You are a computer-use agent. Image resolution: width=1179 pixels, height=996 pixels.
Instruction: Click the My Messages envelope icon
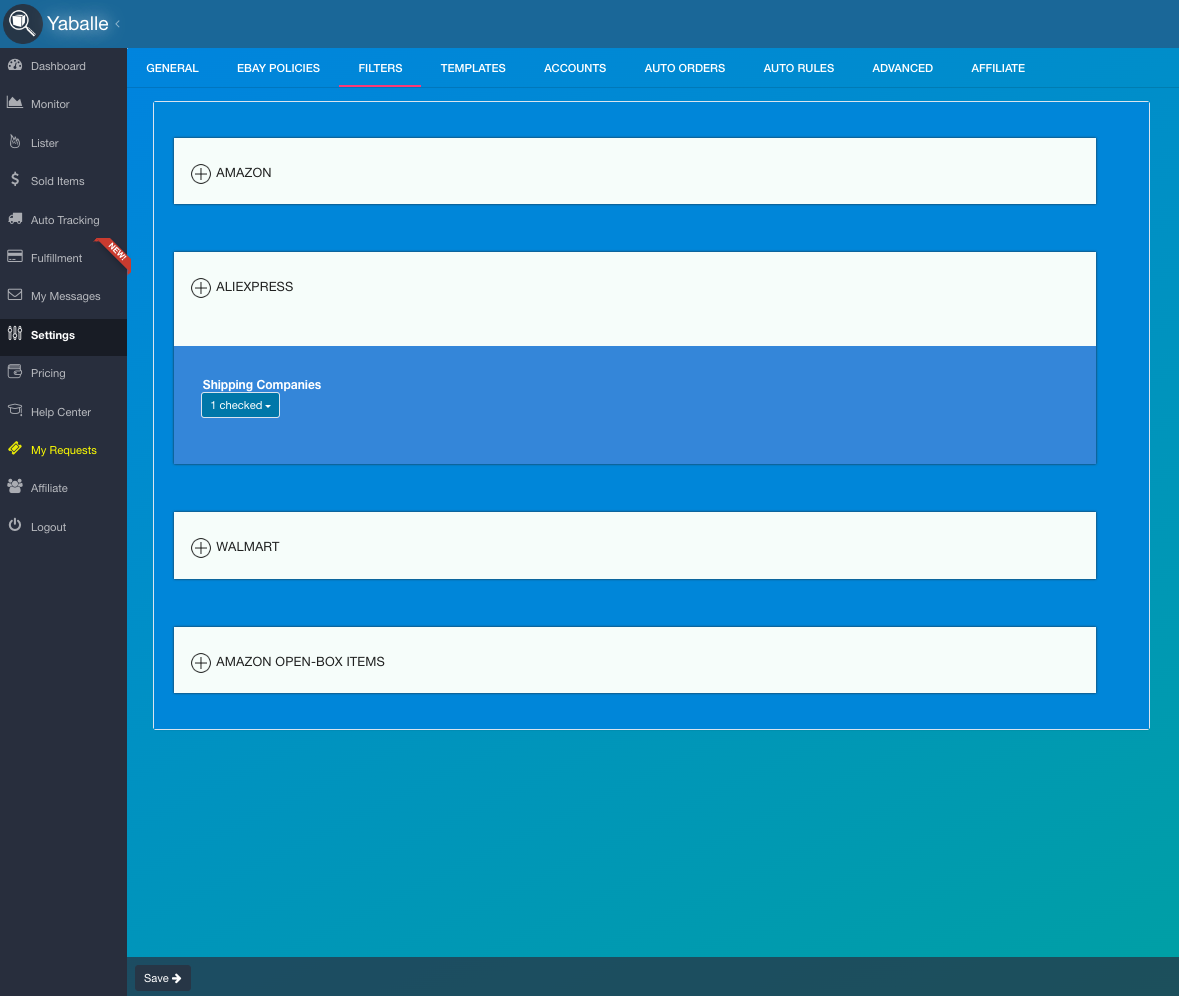pos(15,295)
